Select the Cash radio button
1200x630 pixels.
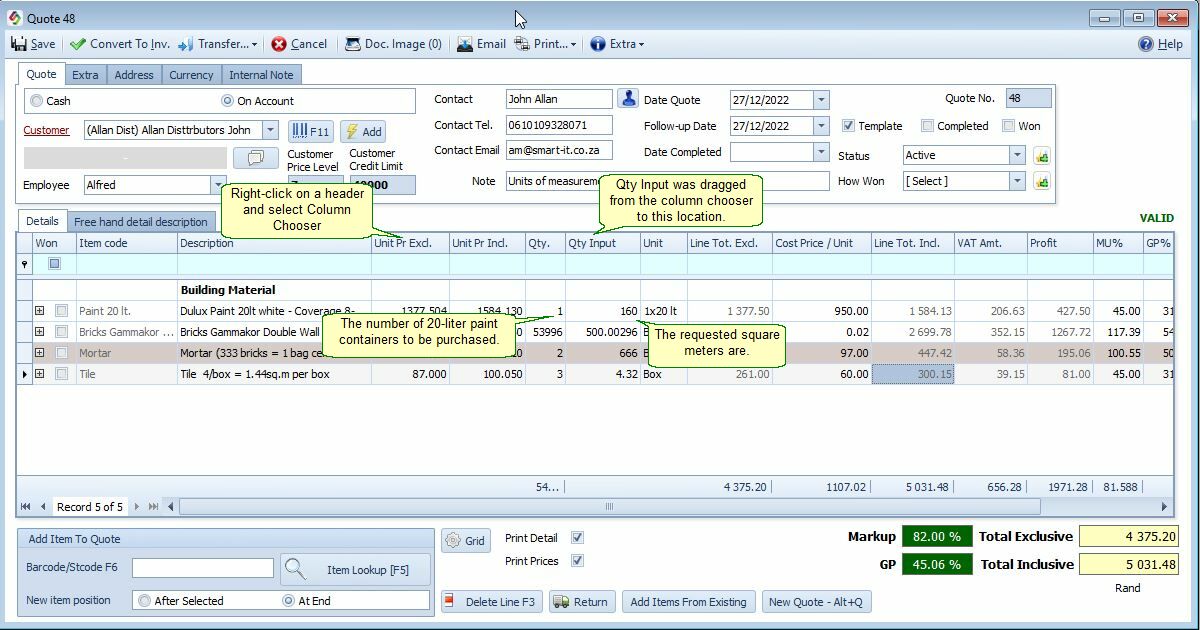pyautogui.click(x=38, y=101)
